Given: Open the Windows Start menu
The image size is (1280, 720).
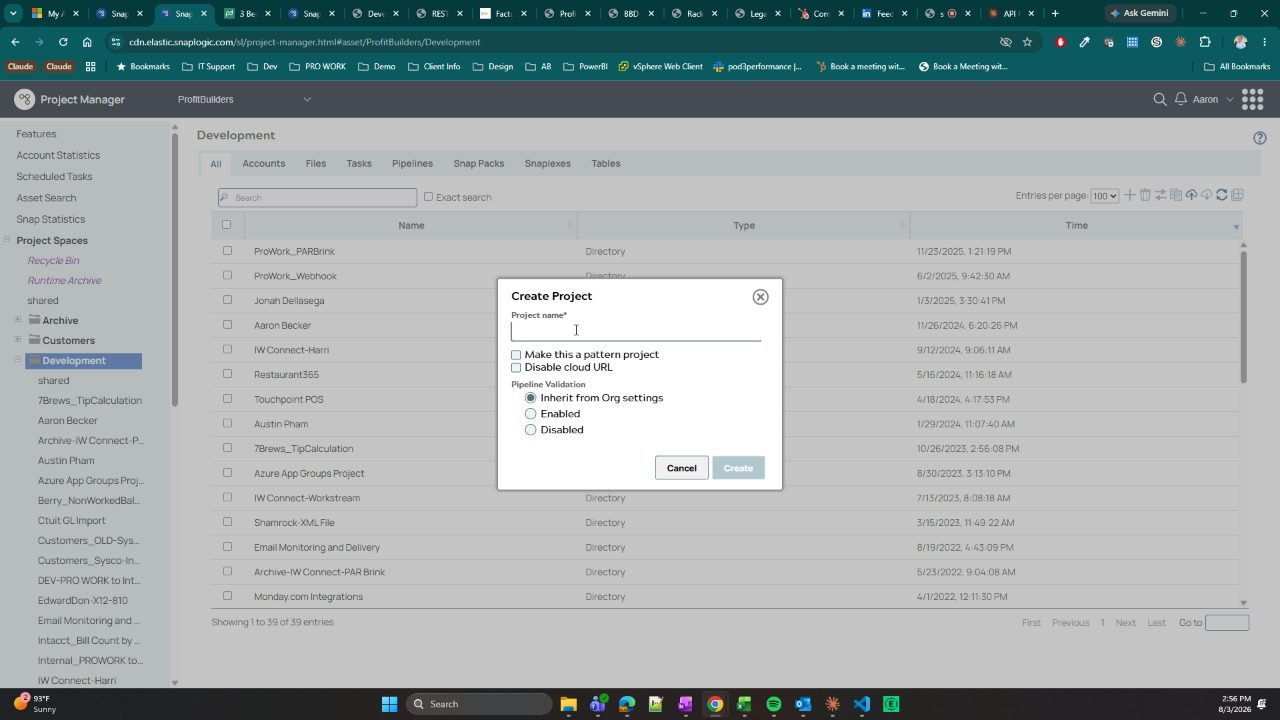Looking at the screenshot, I should pyautogui.click(x=390, y=704).
